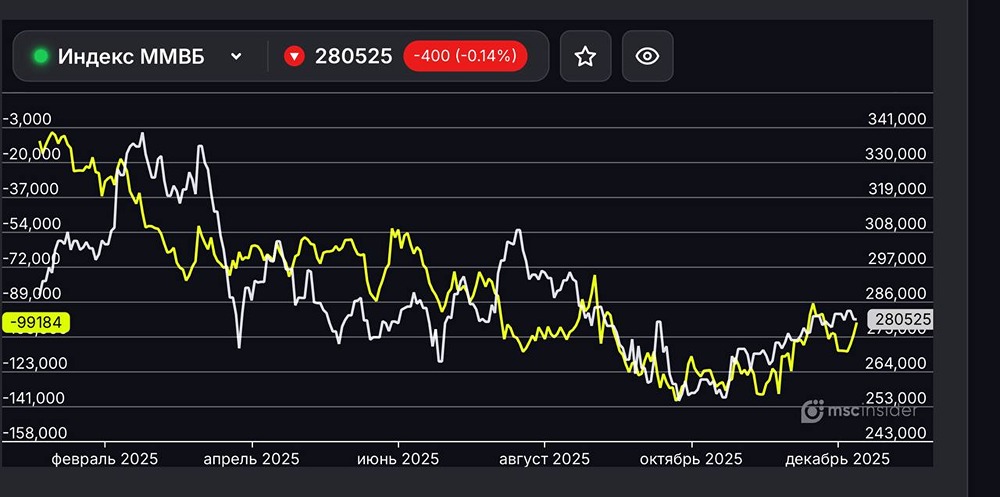Viewport: 1000px width, 497px height.
Task: Click the 243,000 right axis value
Action: click(x=897, y=433)
